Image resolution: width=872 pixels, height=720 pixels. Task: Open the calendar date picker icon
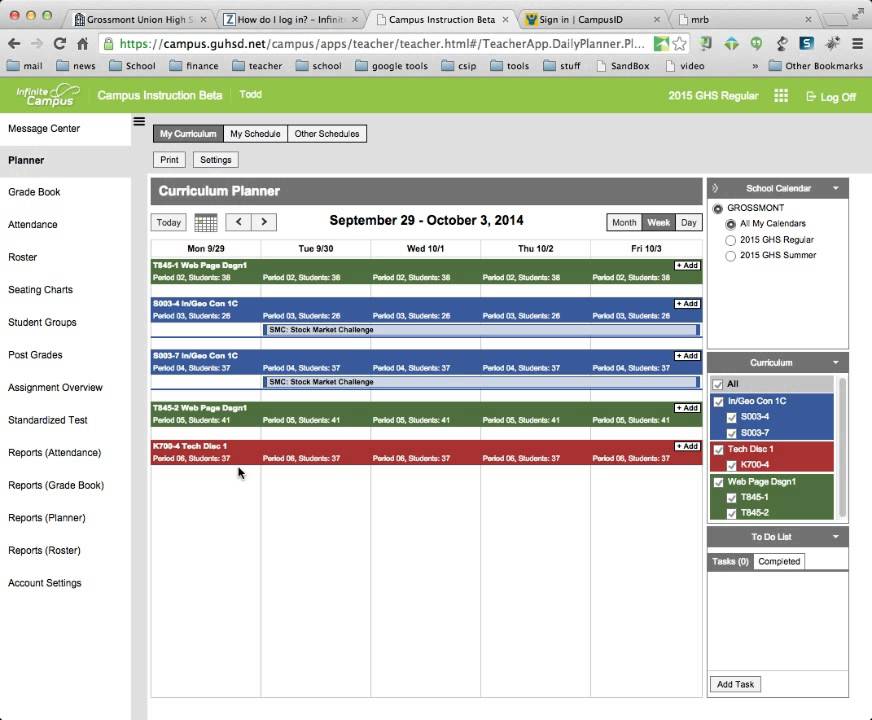(x=206, y=222)
